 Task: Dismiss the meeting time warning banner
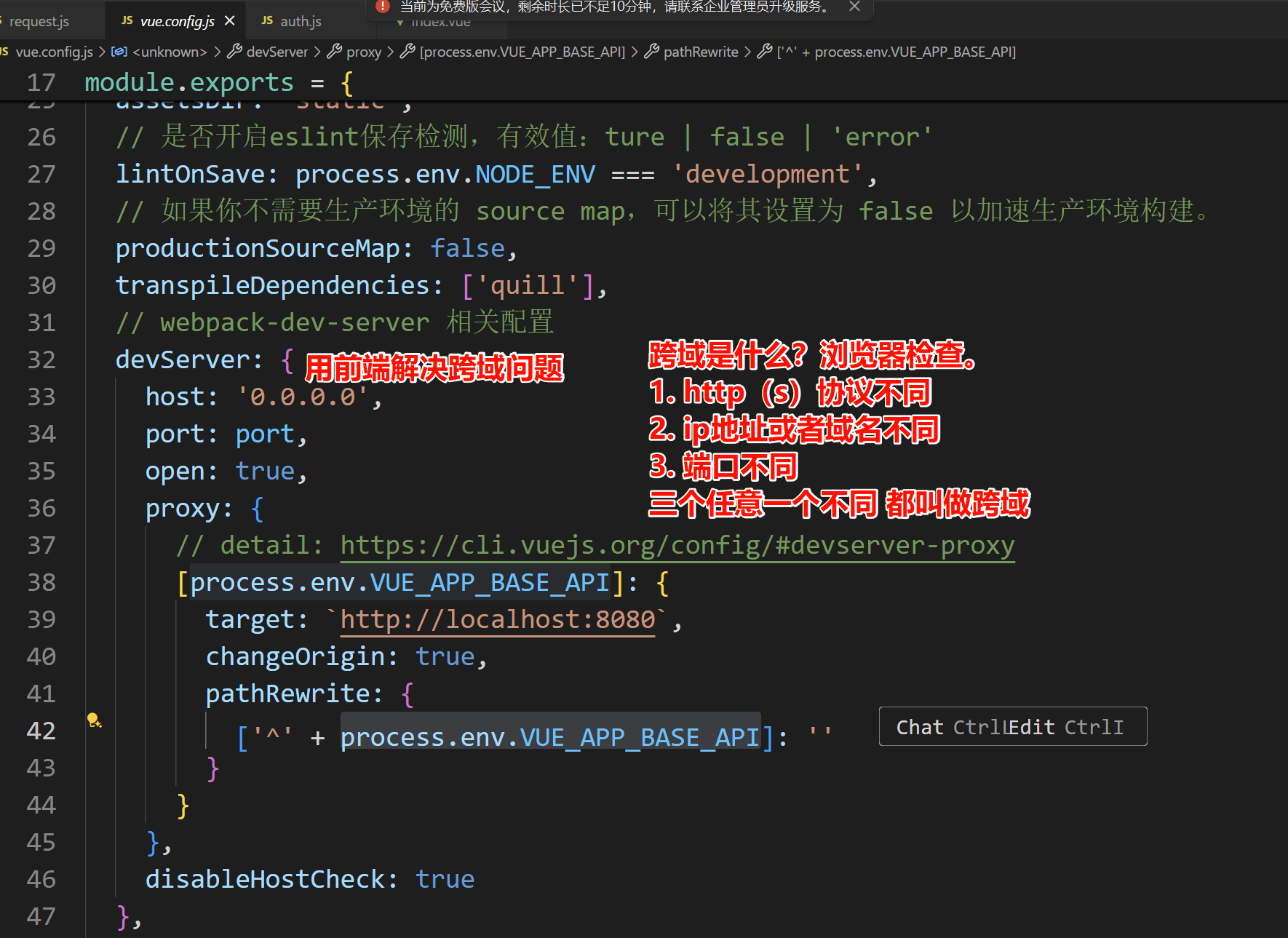click(x=854, y=7)
